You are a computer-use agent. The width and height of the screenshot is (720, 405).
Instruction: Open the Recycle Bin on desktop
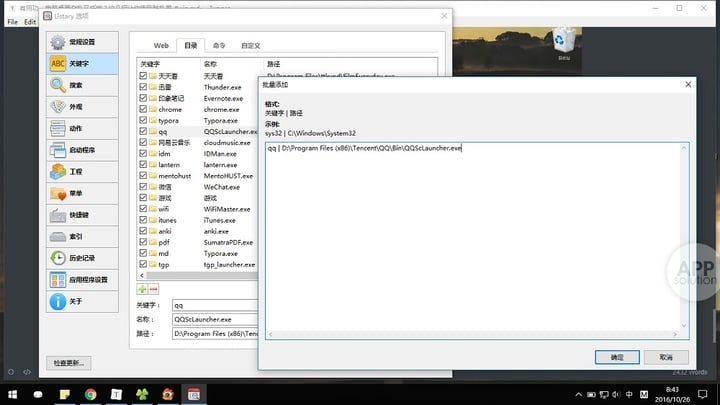click(x=563, y=43)
